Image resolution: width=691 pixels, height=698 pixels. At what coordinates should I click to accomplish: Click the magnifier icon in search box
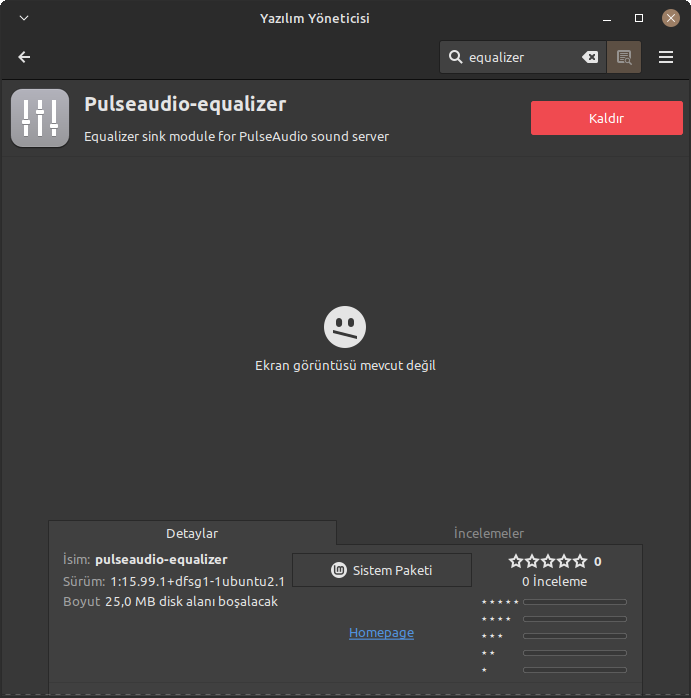pos(455,57)
